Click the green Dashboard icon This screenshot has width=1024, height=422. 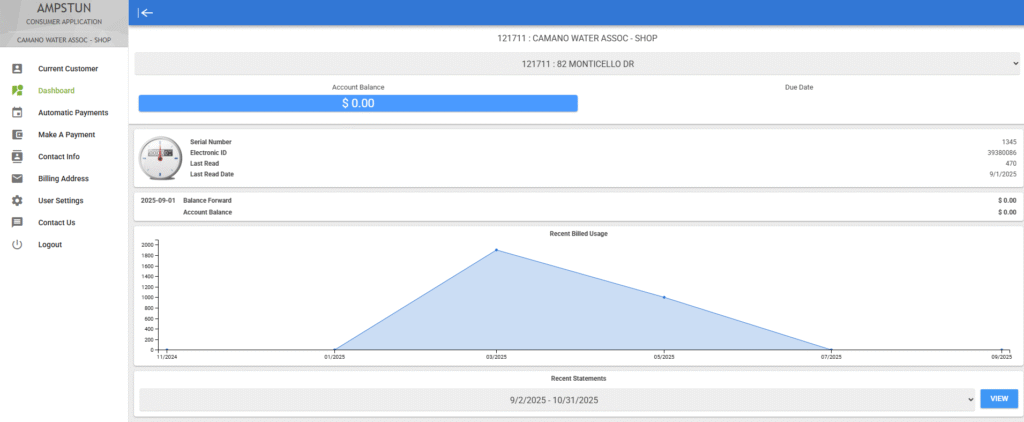[17, 91]
